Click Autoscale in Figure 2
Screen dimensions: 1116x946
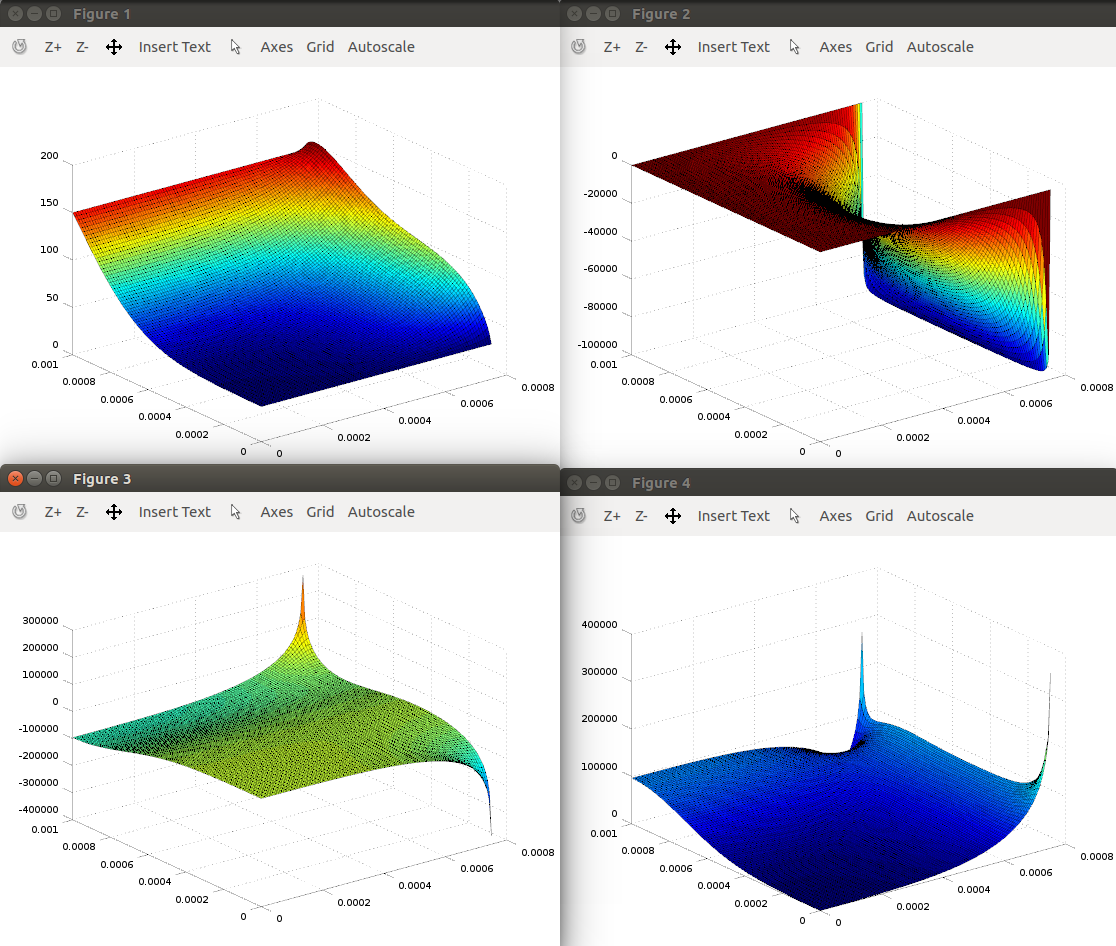[940, 47]
